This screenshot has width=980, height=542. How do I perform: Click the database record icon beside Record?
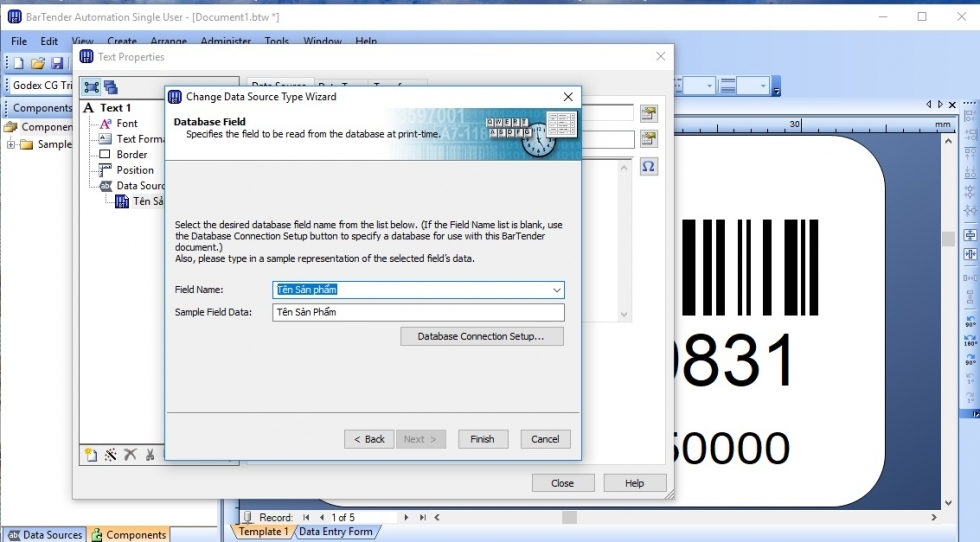248,517
